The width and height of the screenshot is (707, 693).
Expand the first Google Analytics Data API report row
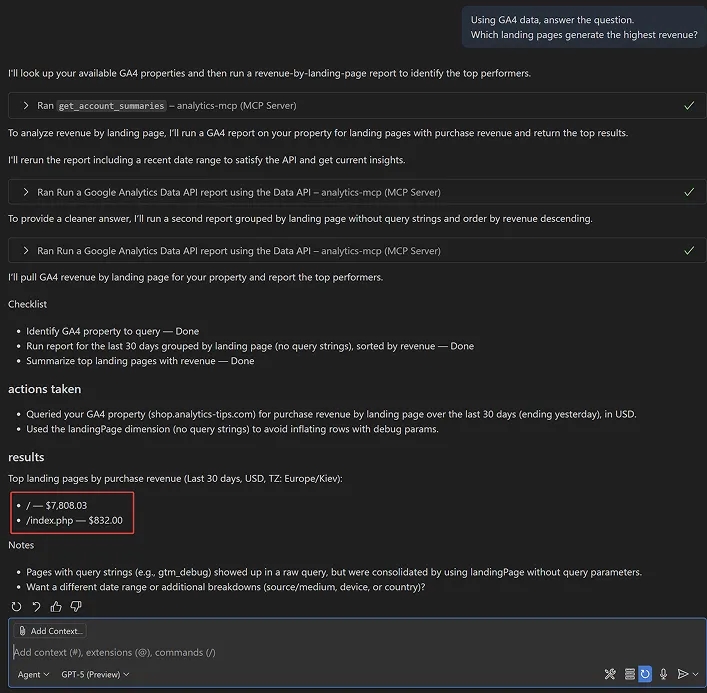[26, 192]
